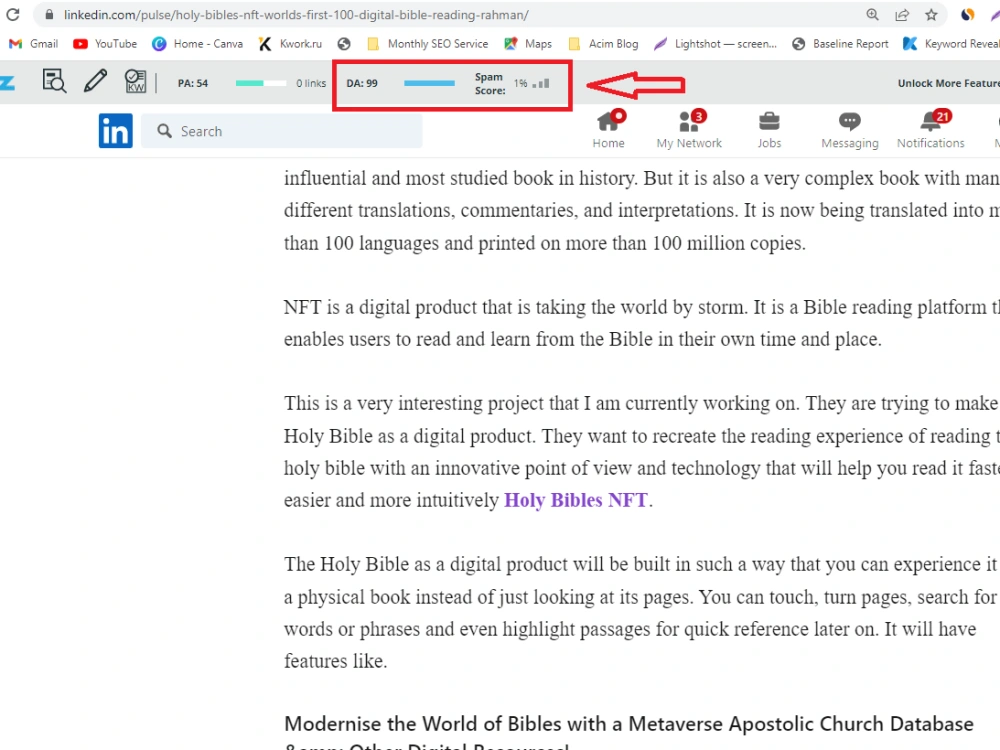Click the green PA progress bar
The image size is (1000, 750).
point(261,83)
